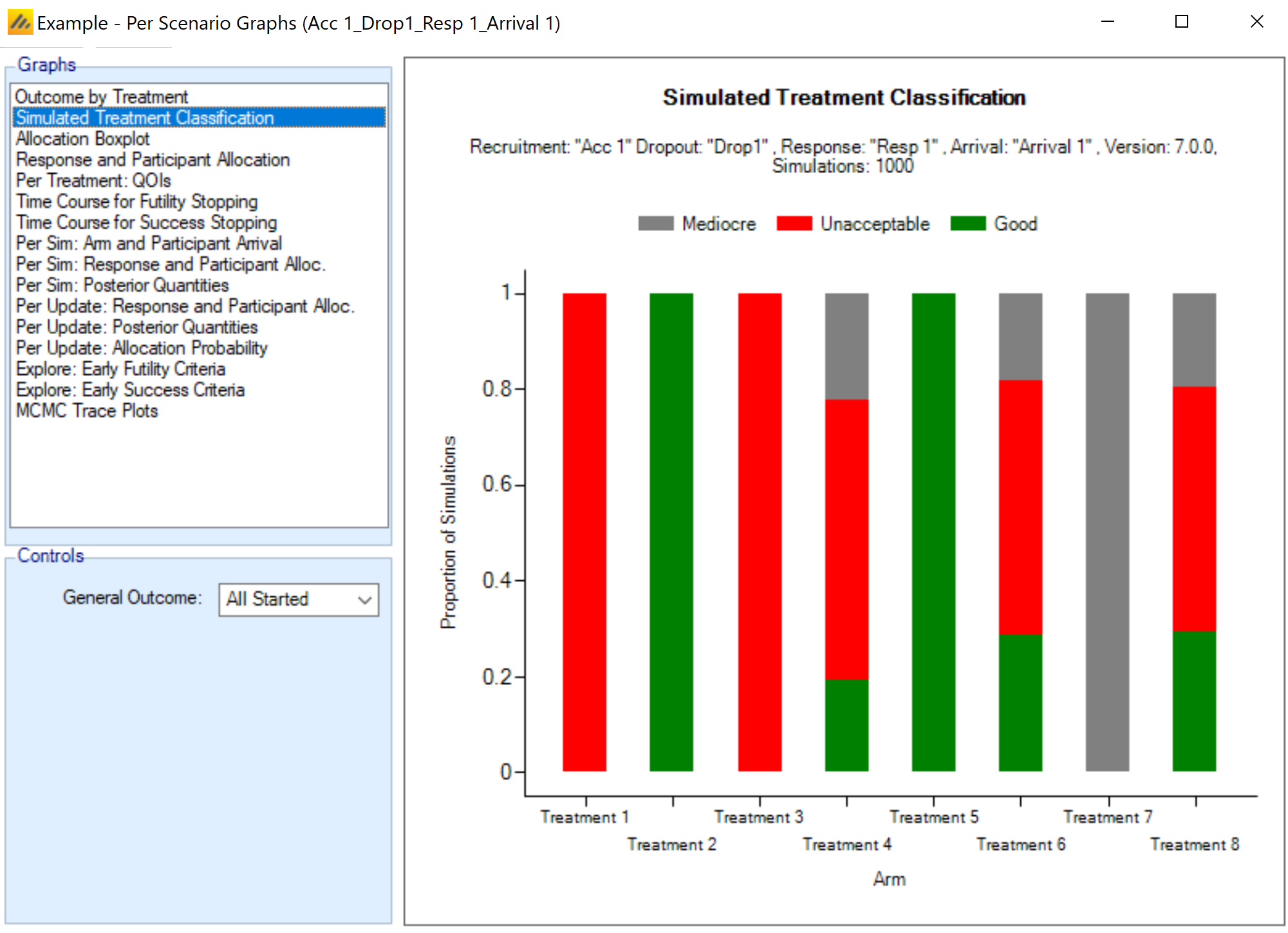The height and width of the screenshot is (933, 1288).
Task: Choose Explore: Early Futility Criteria
Action: click(x=120, y=369)
